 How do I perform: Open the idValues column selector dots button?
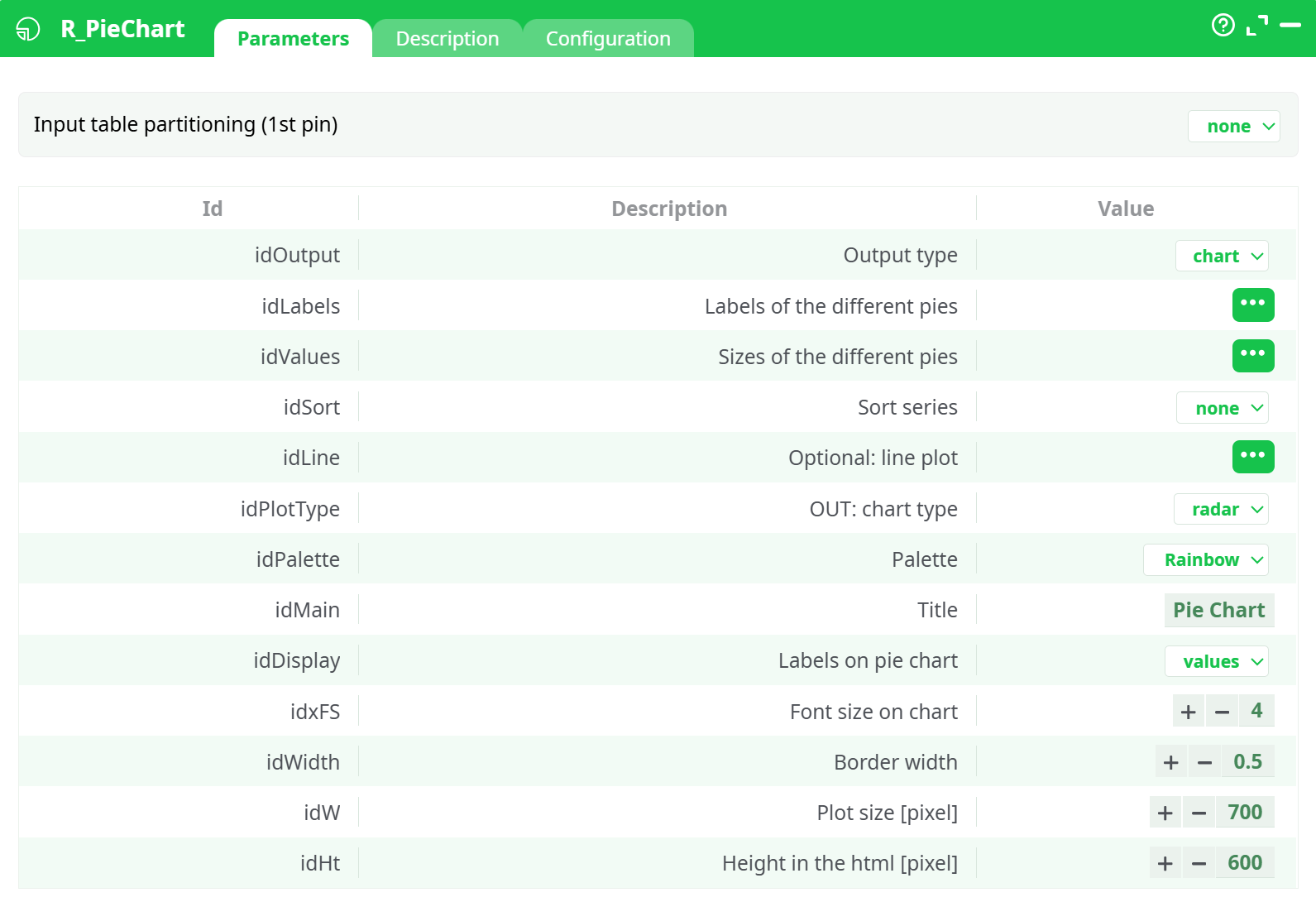coord(1253,356)
